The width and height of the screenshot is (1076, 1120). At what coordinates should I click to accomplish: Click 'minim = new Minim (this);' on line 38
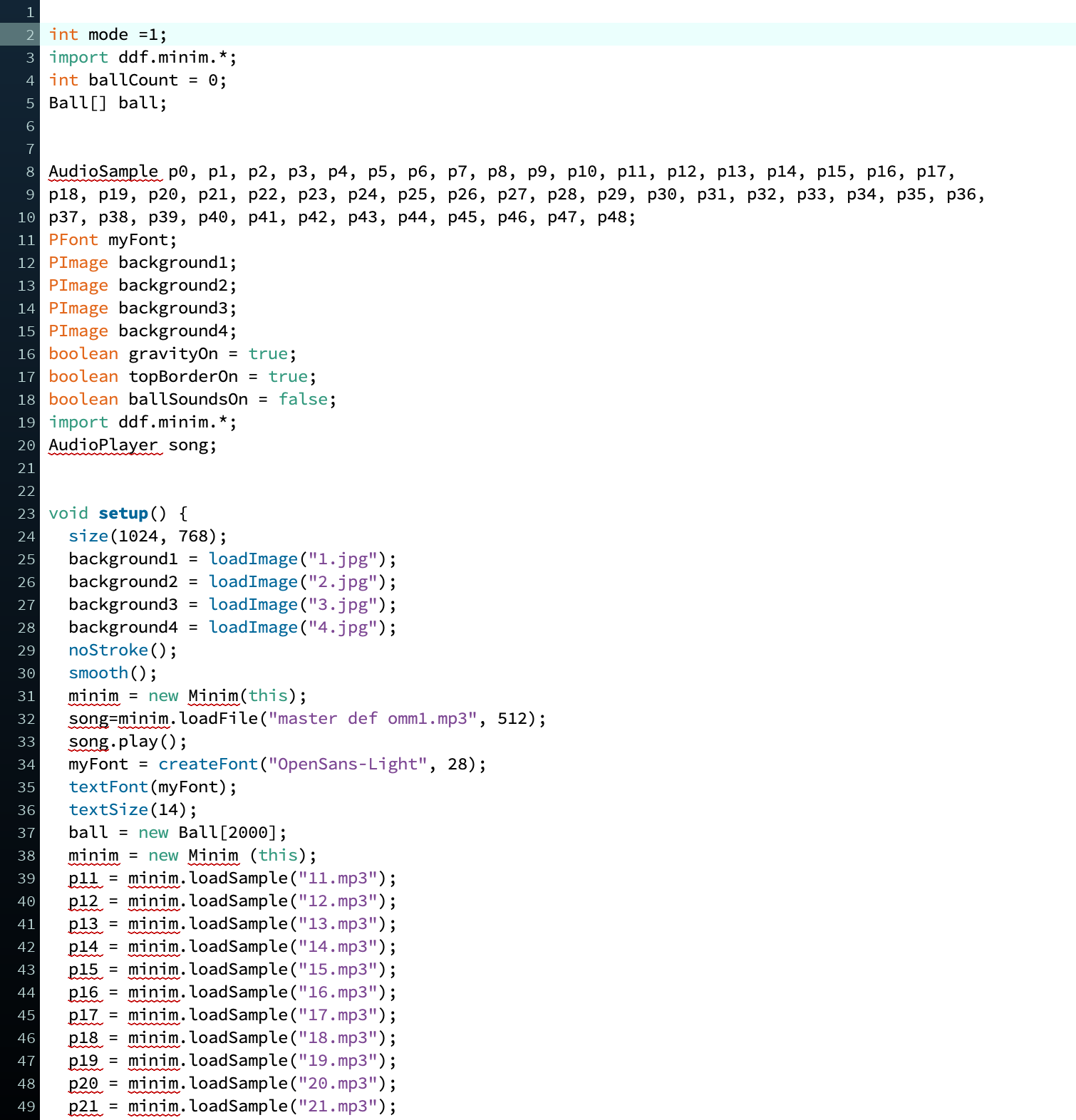click(192, 855)
